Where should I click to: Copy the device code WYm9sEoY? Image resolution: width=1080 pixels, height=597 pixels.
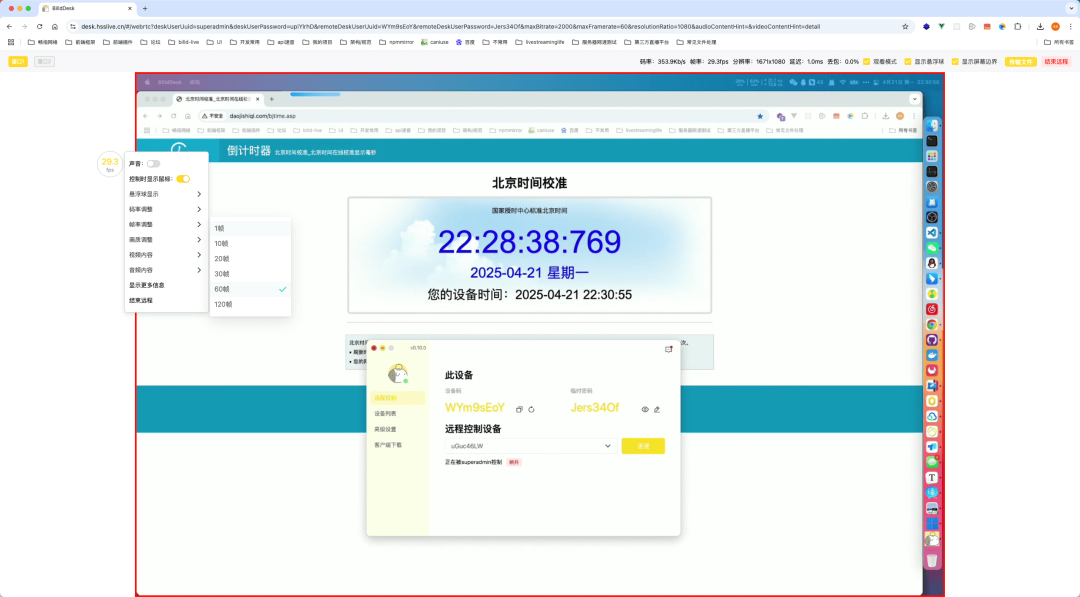519,409
